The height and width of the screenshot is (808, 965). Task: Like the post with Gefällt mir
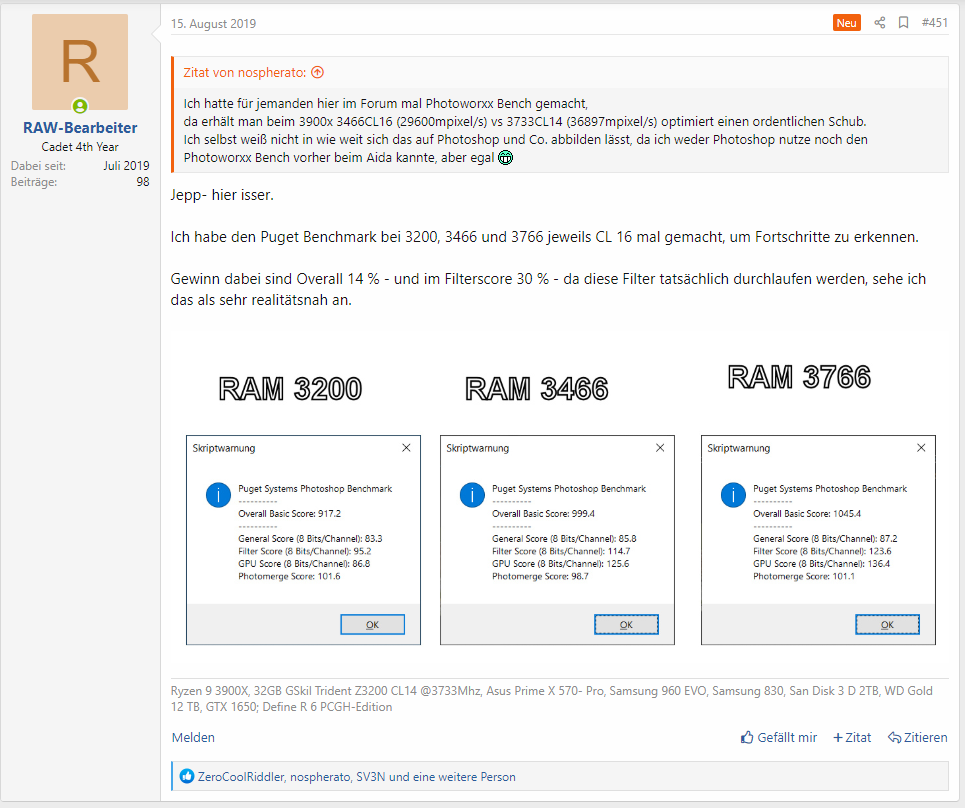click(779, 737)
